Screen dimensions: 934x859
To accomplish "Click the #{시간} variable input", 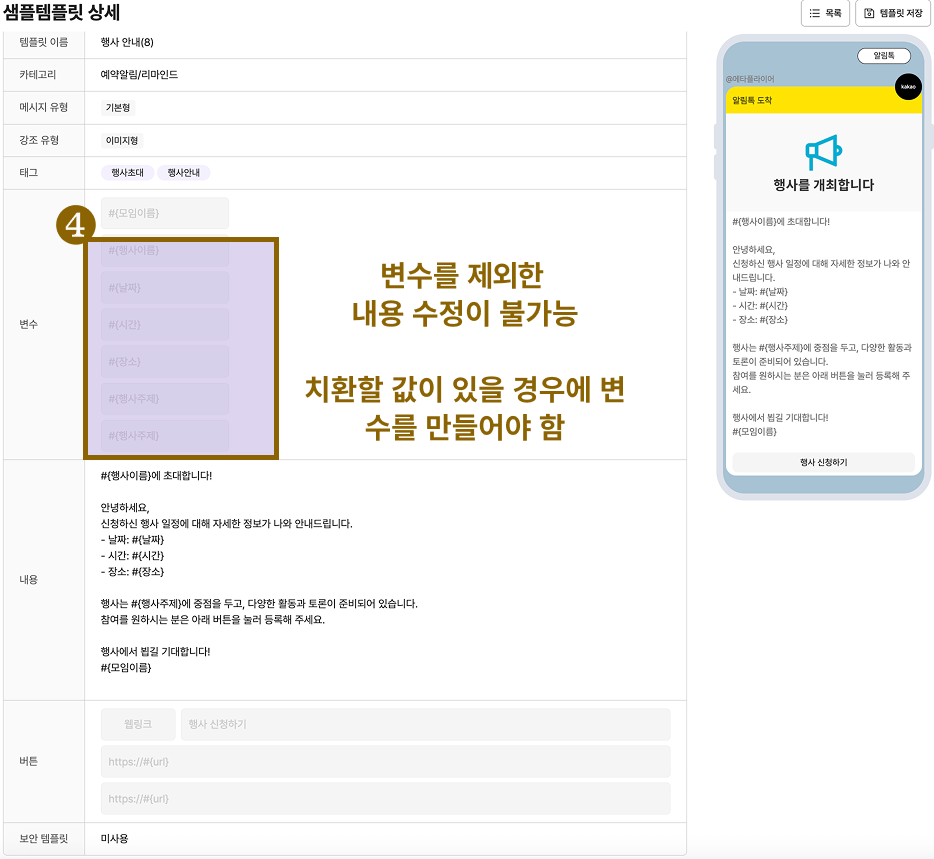I will [164, 325].
